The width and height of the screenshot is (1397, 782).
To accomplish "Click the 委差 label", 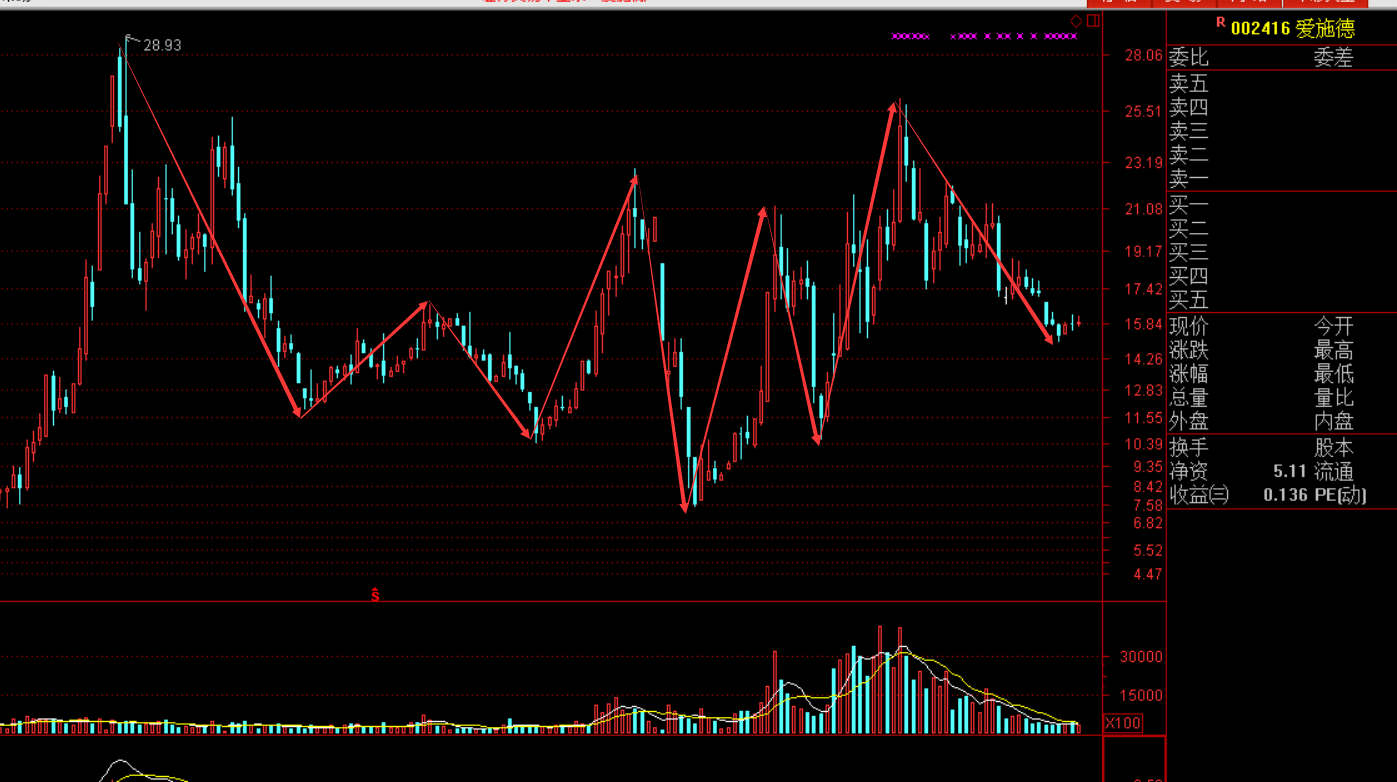I will (x=1333, y=58).
